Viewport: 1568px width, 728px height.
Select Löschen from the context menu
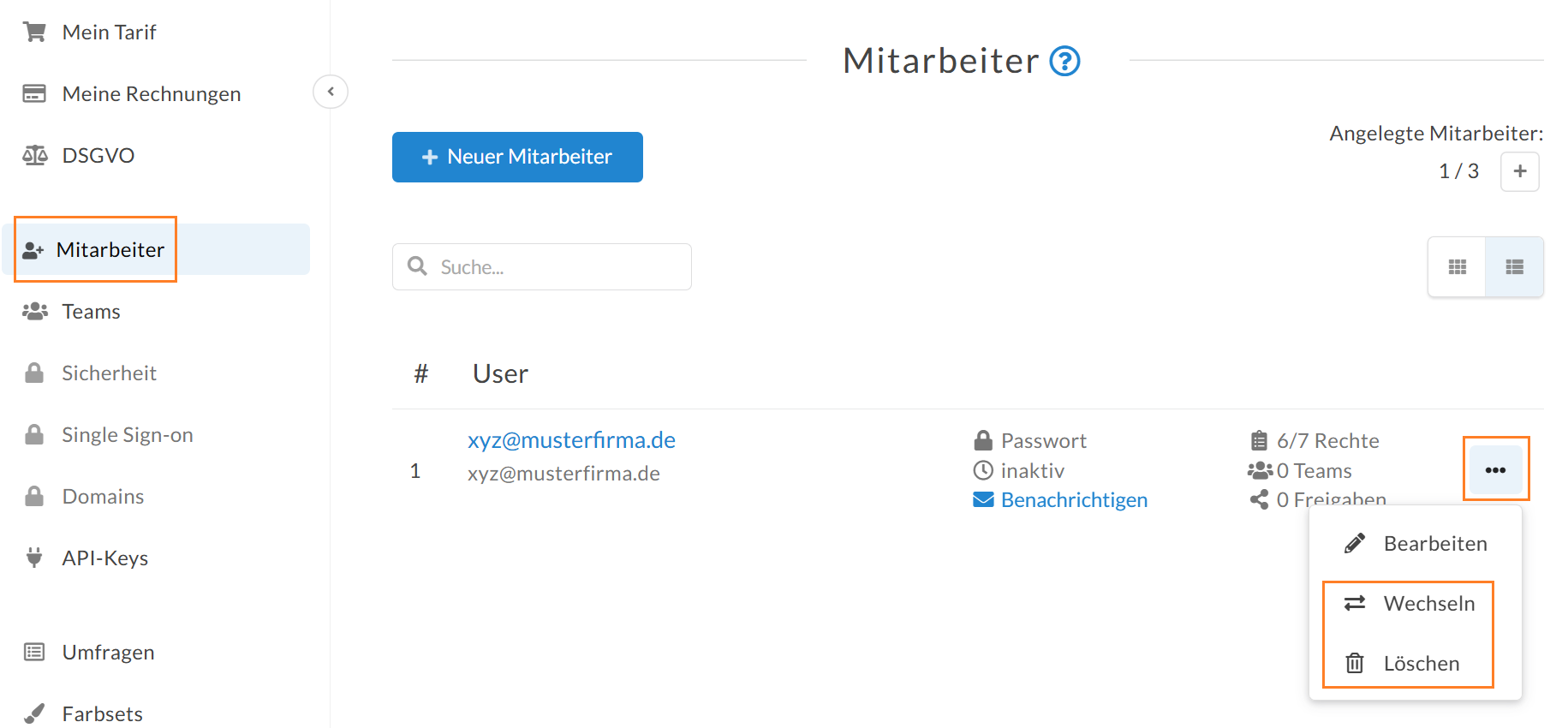coord(1416,664)
